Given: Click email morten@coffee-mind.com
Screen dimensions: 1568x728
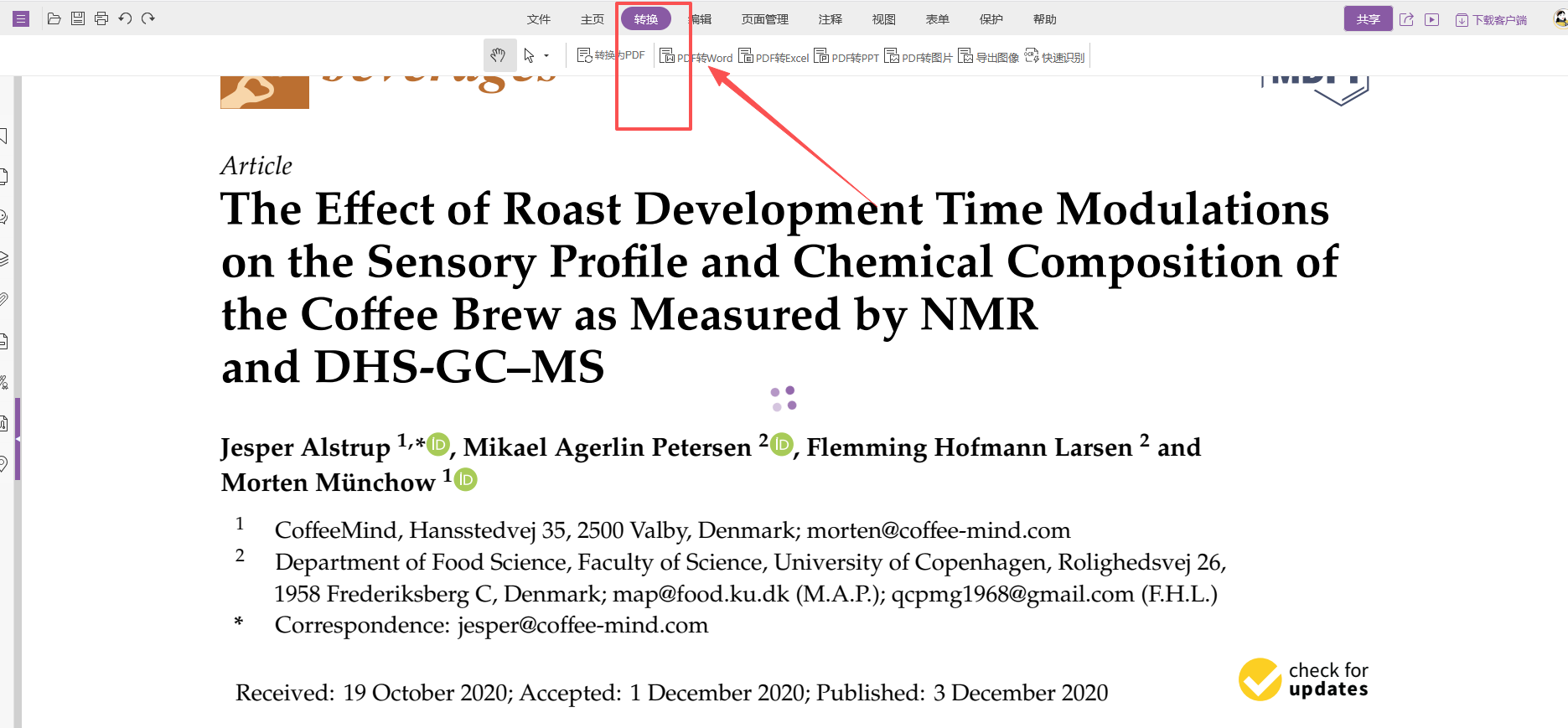Looking at the screenshot, I should pos(939,530).
